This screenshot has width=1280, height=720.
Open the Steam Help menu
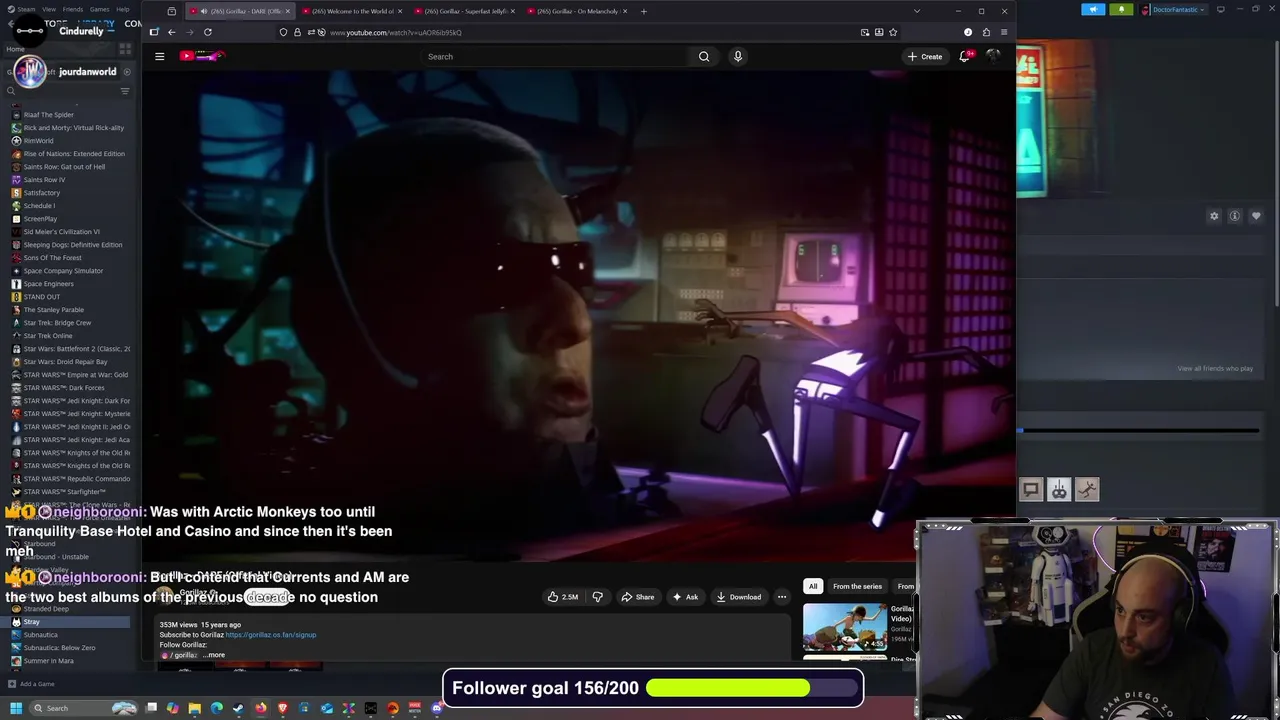tap(122, 9)
